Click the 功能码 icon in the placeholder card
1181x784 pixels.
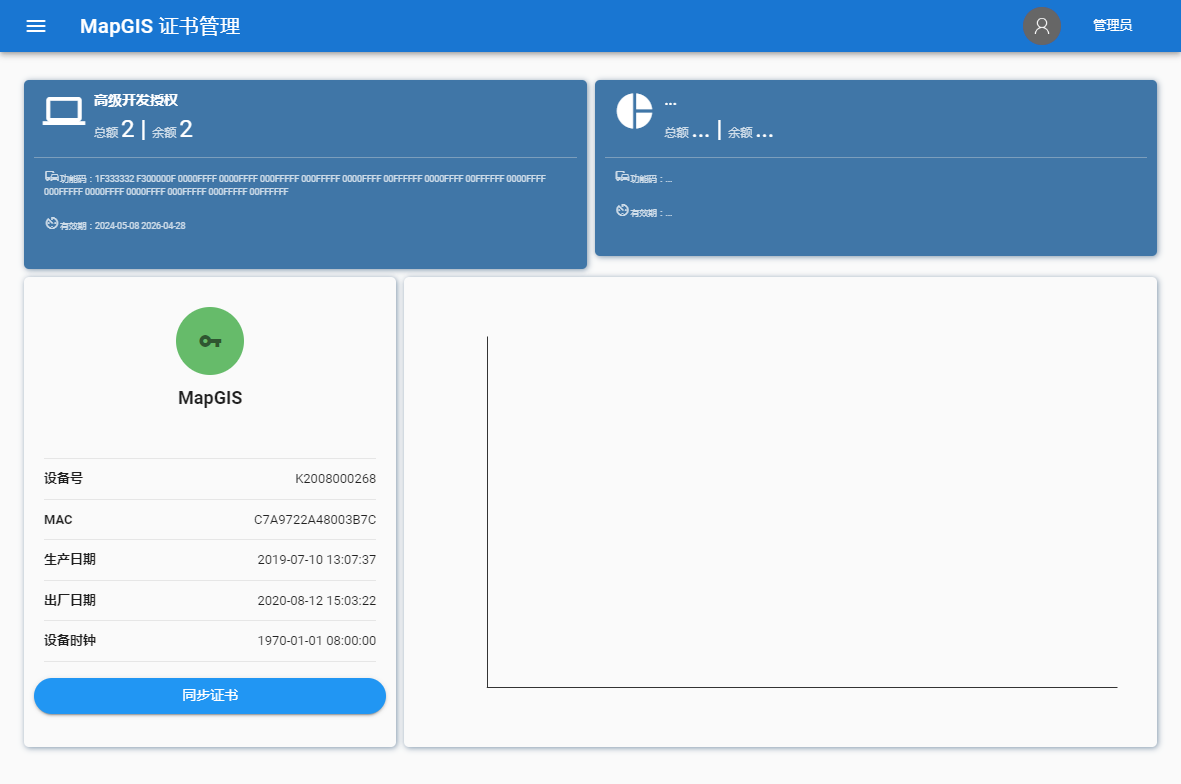[622, 176]
